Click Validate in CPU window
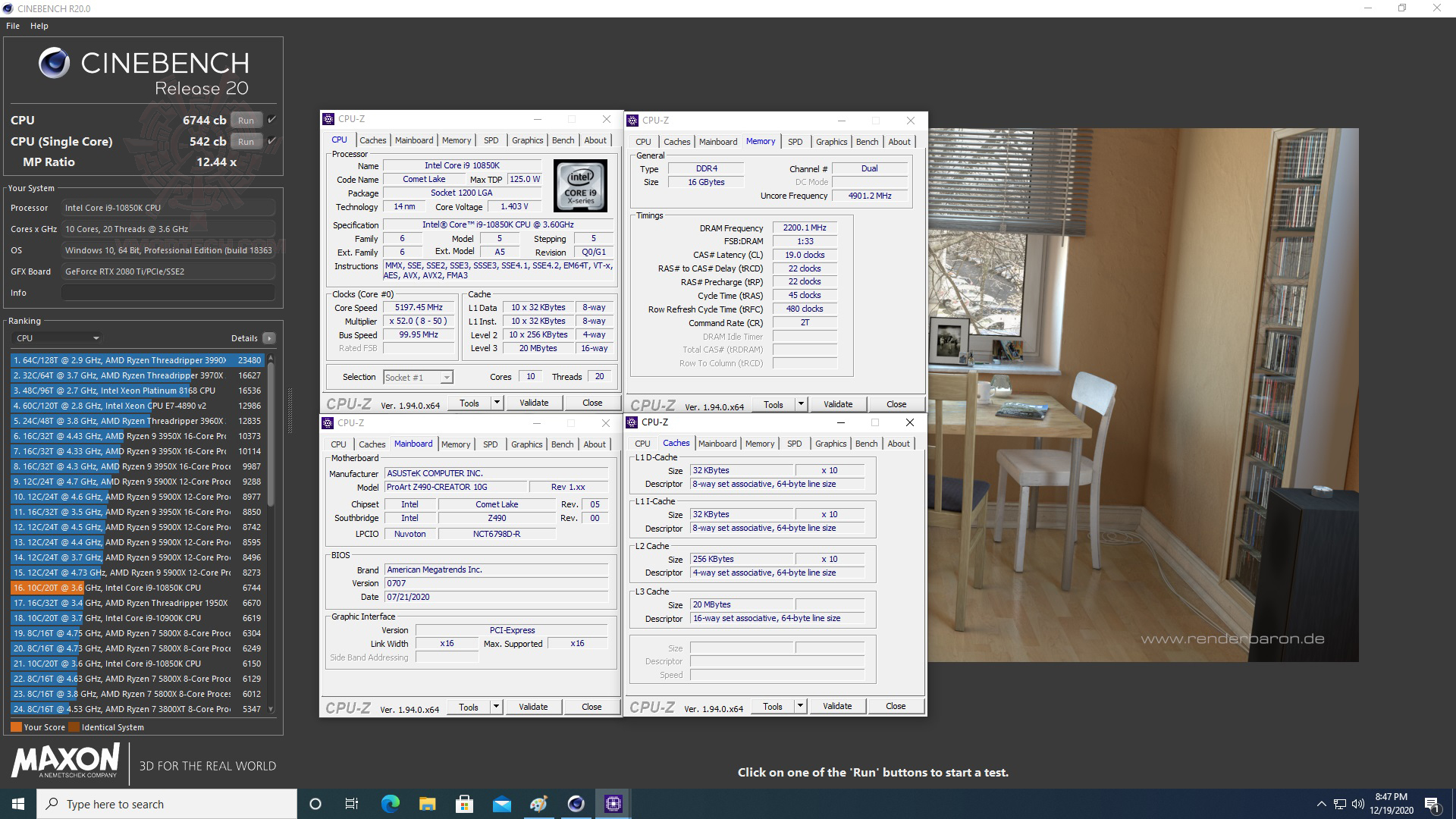 tap(534, 403)
